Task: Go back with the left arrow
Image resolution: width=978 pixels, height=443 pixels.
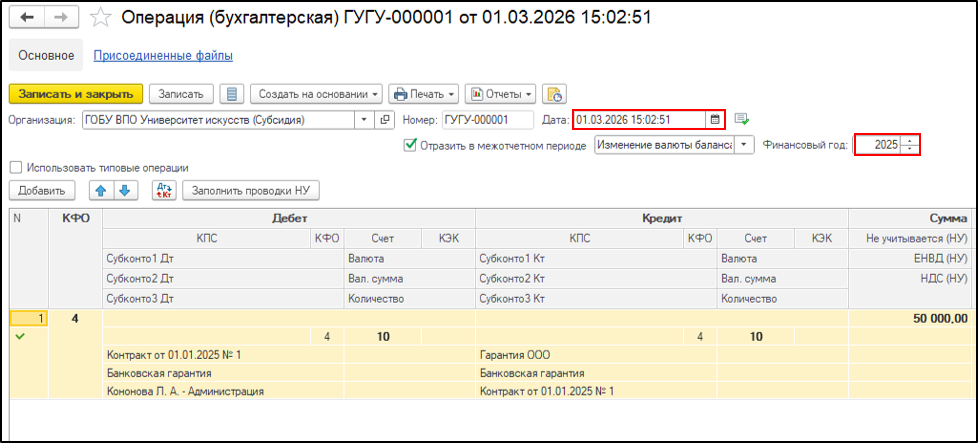Action: point(27,18)
